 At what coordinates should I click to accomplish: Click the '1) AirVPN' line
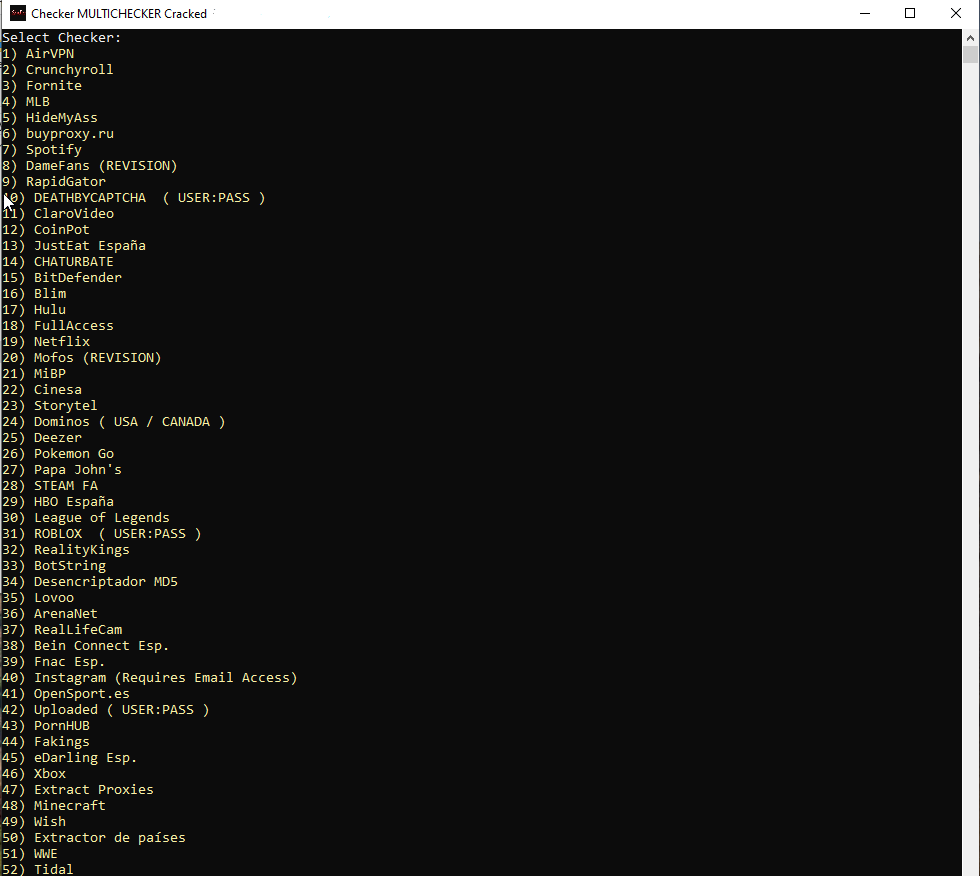[x=38, y=54]
